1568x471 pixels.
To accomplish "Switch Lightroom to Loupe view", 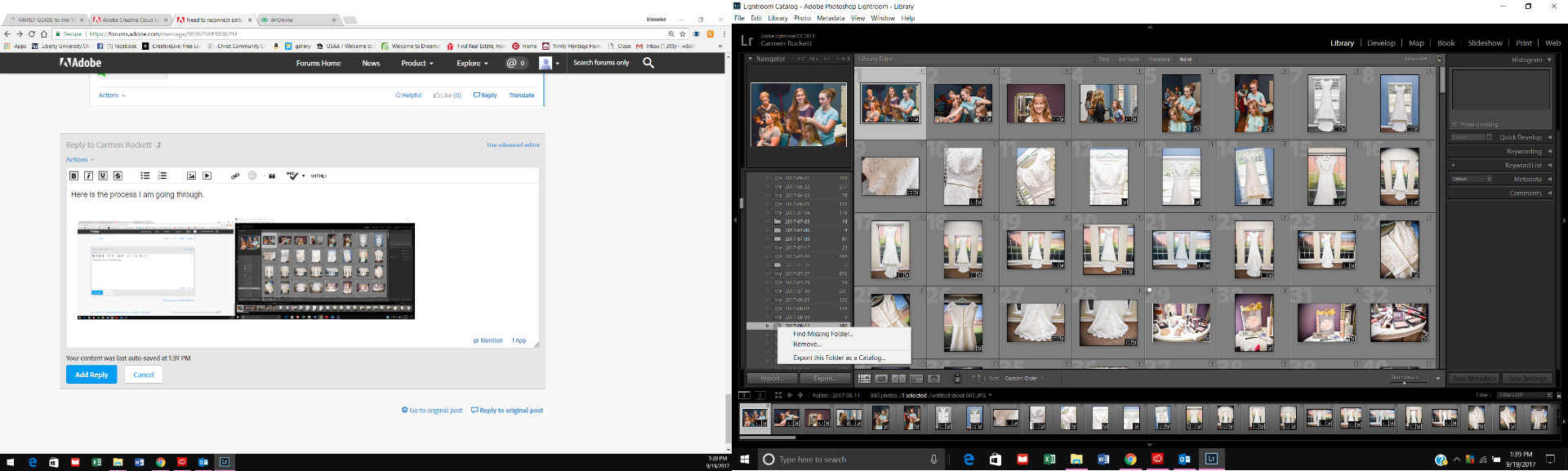I will 881,379.
